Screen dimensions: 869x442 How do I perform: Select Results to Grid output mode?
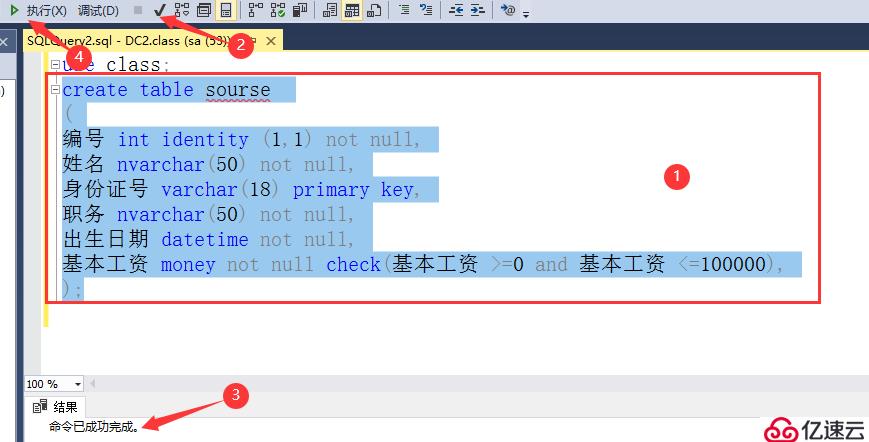click(352, 10)
